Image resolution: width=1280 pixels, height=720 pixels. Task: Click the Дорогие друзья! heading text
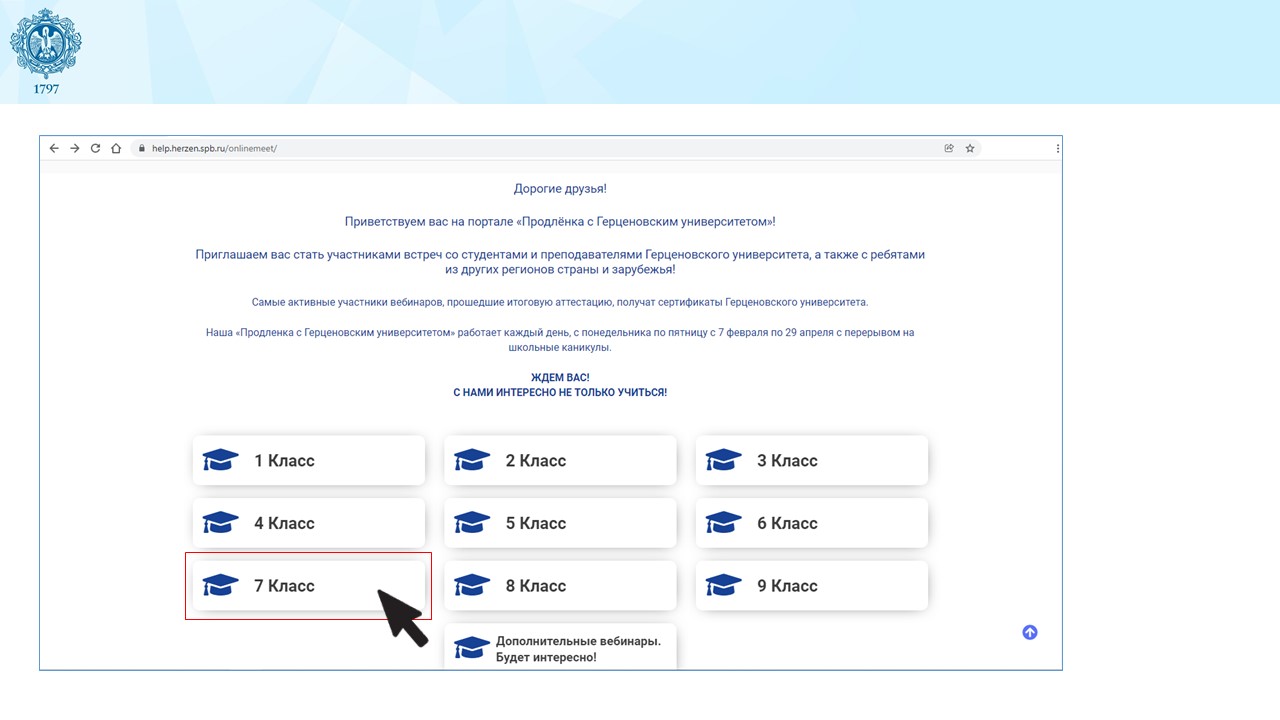point(560,189)
